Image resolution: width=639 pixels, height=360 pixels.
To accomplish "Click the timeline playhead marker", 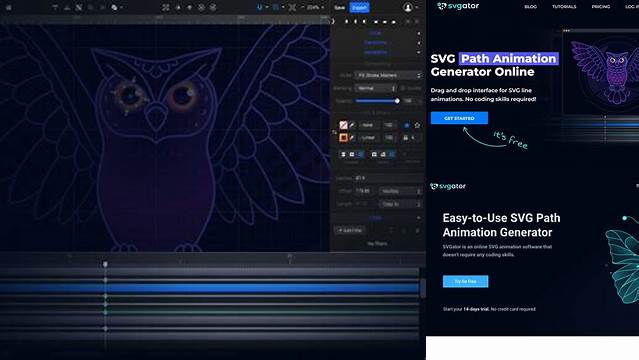I will tap(105, 264).
